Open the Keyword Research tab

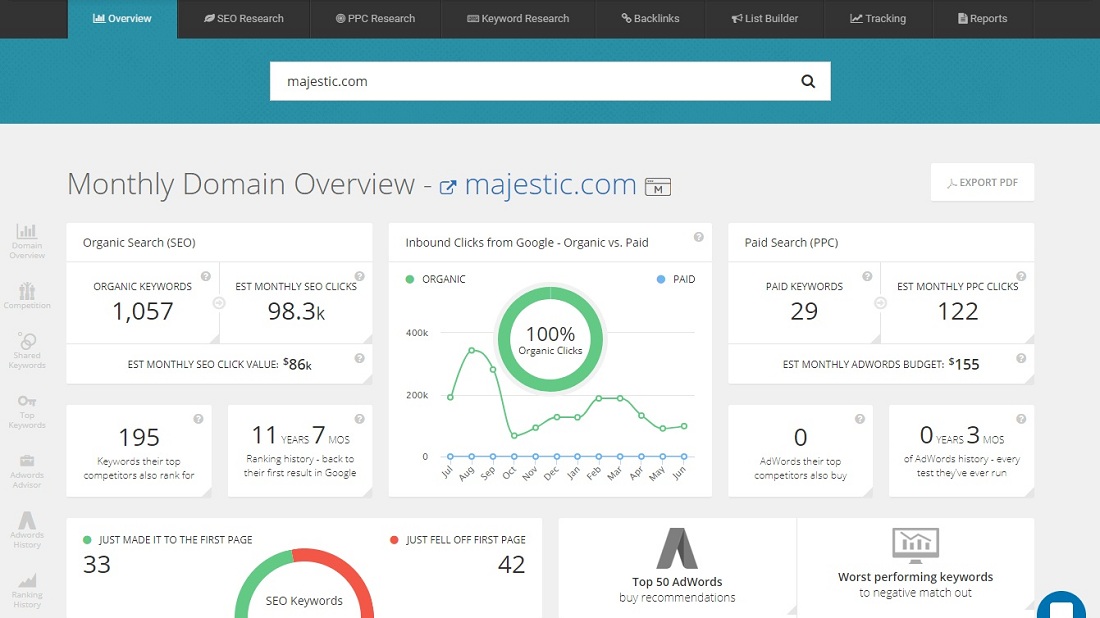[518, 19]
